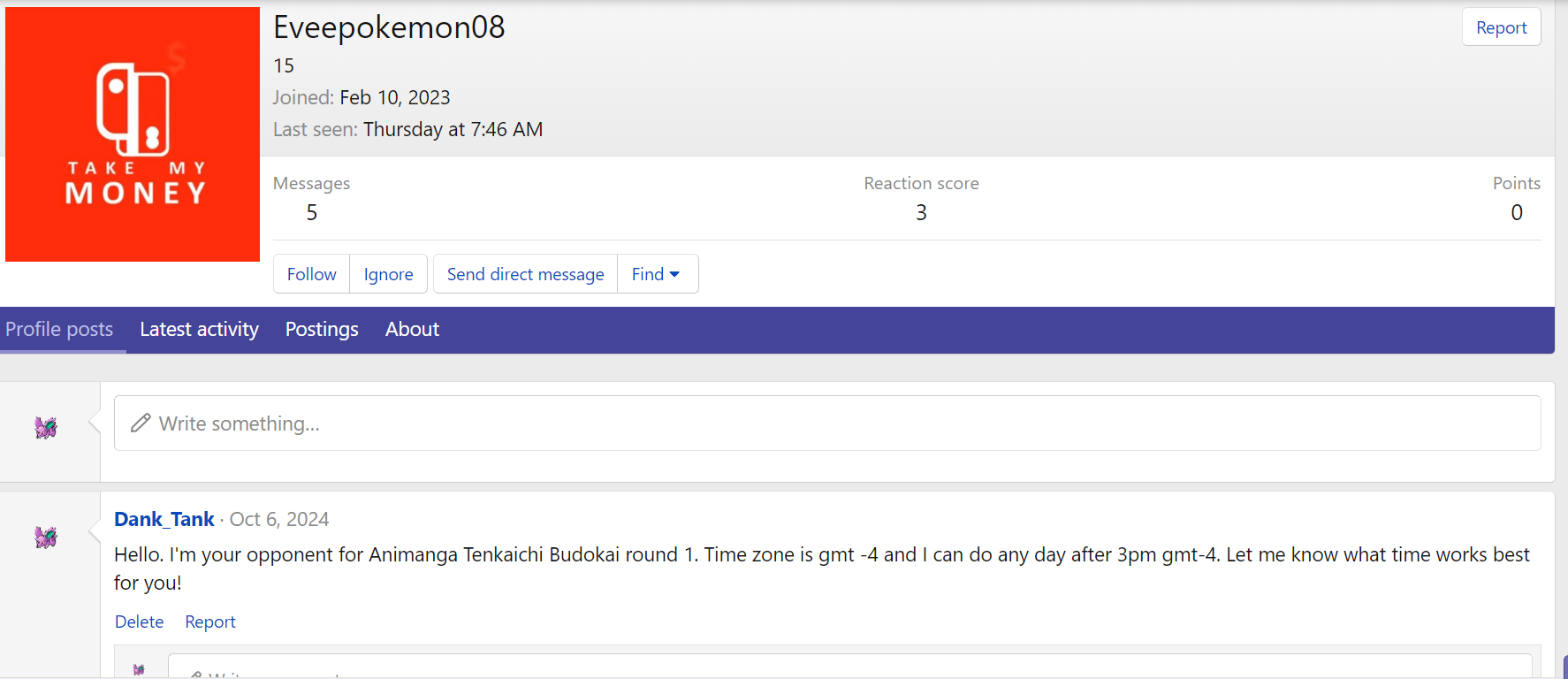Click the avatar icon beside Dank_Tank's post
Image resolution: width=1568 pixels, height=679 pixels.
pos(46,537)
